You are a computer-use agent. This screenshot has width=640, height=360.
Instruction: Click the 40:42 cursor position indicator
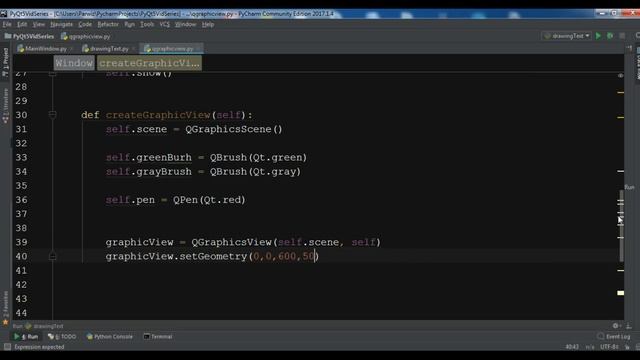pos(572,347)
